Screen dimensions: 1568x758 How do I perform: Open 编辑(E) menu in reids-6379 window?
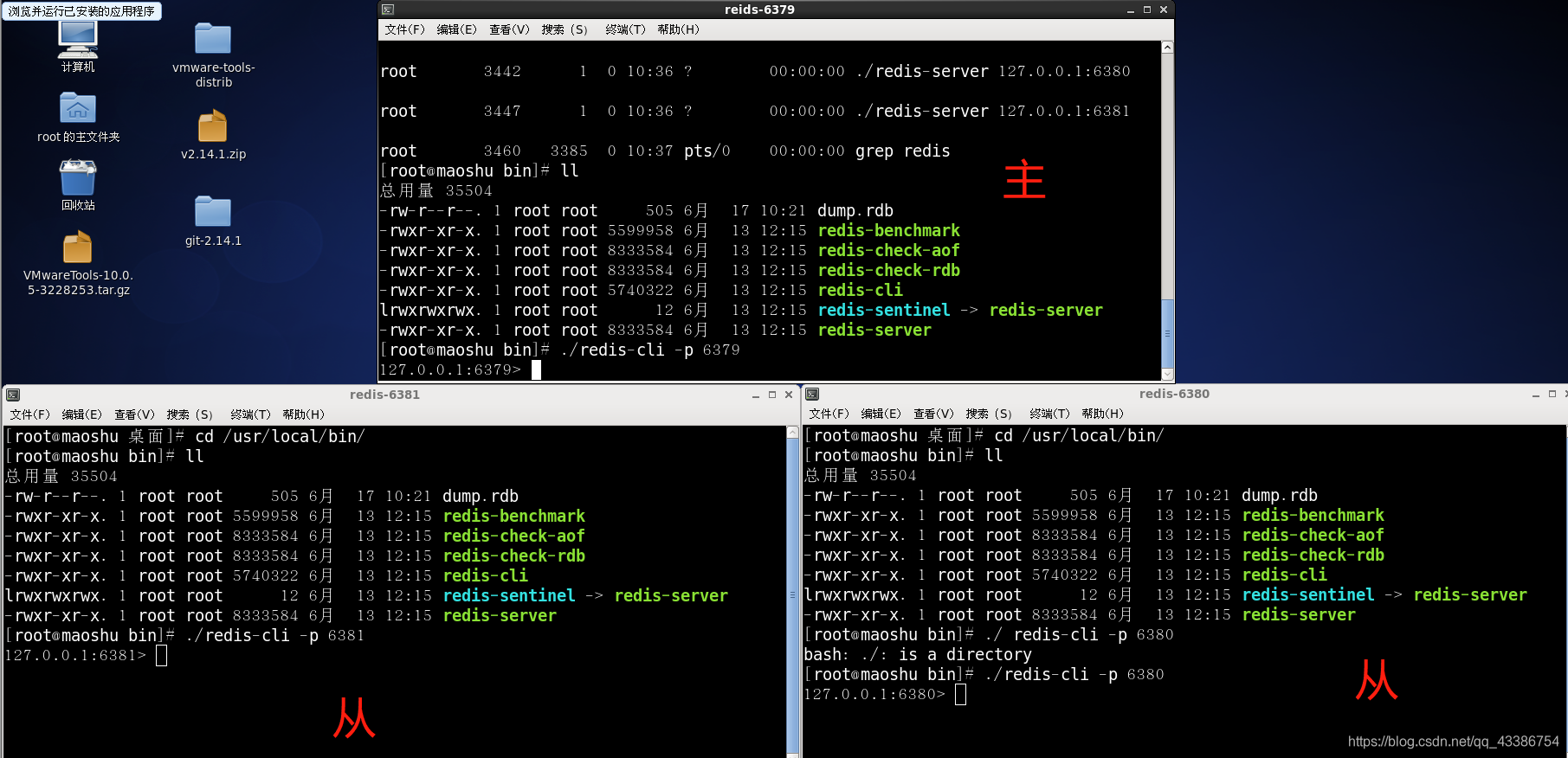pyautogui.click(x=456, y=29)
